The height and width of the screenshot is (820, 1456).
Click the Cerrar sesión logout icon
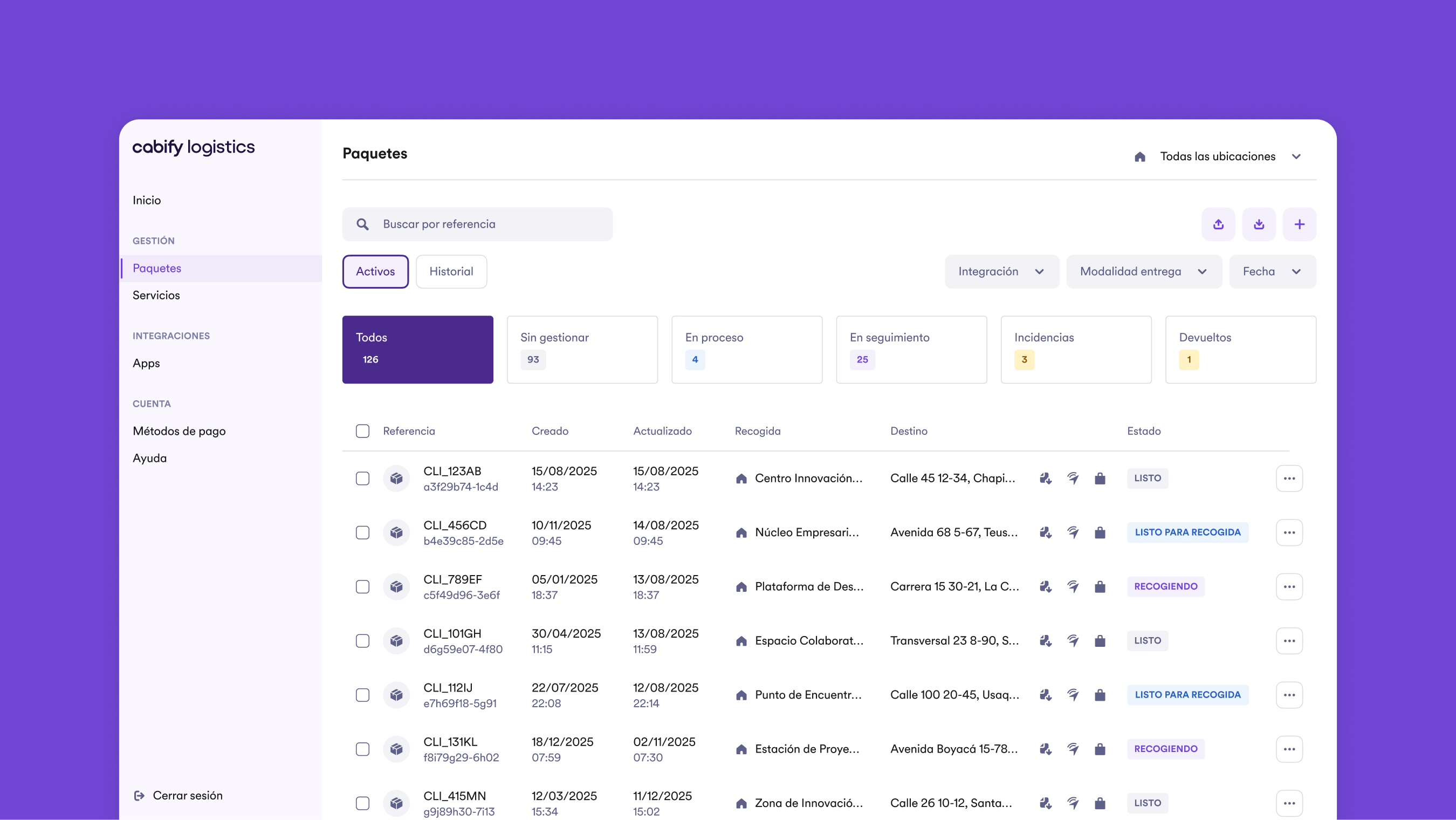click(x=139, y=796)
